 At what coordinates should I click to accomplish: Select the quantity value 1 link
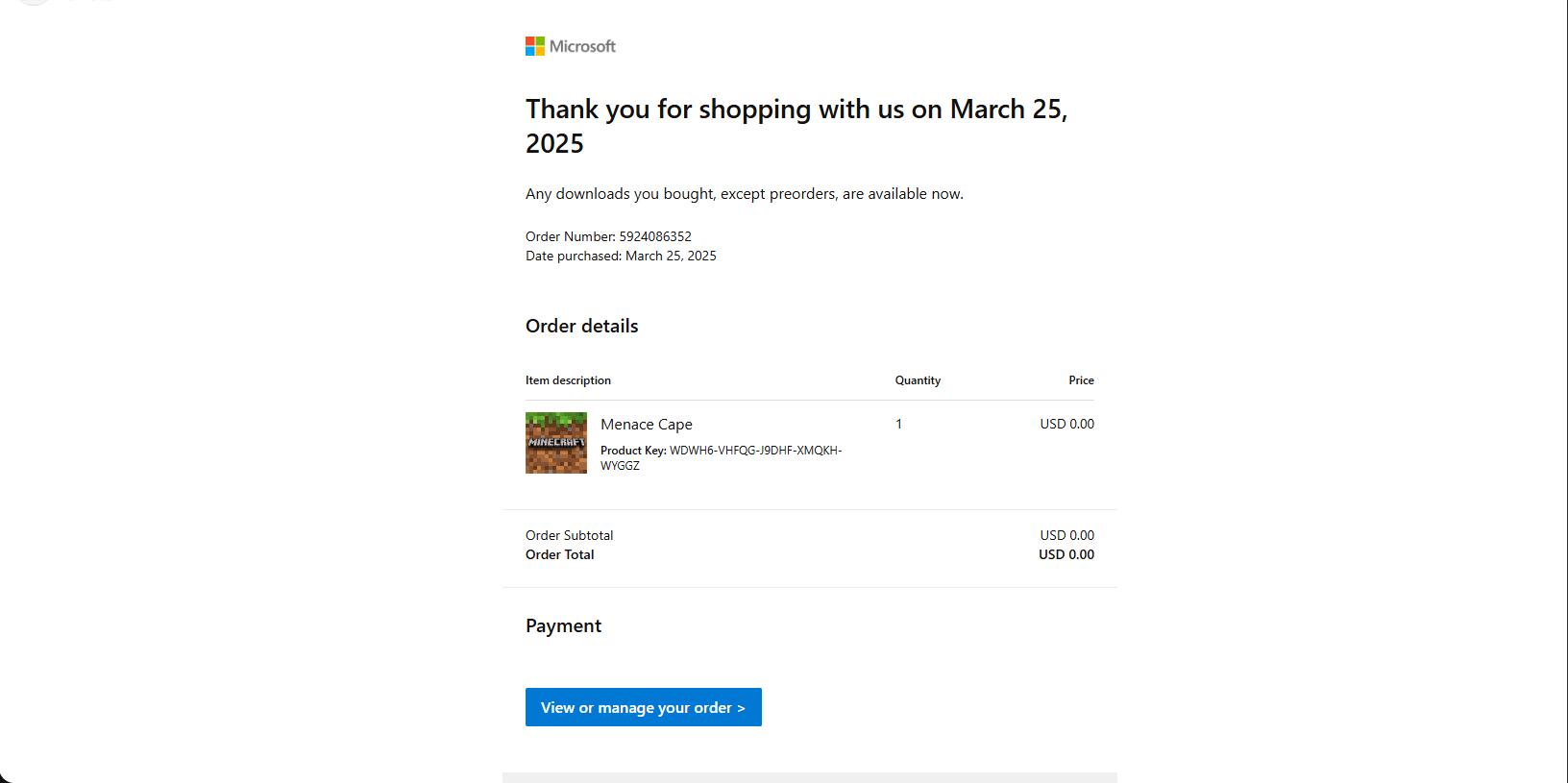tap(898, 424)
